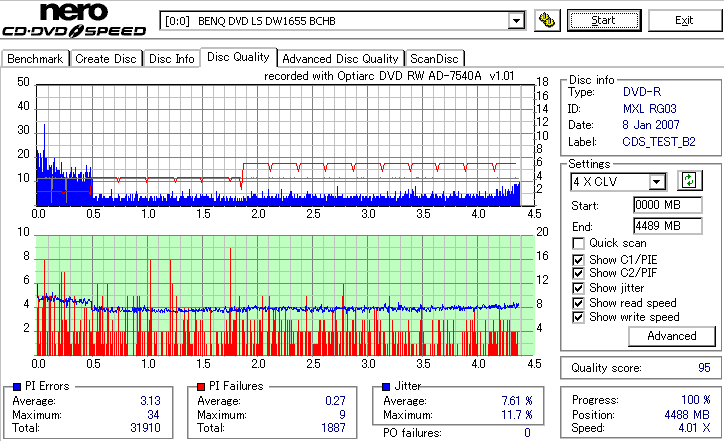This screenshot has height=441, width=724.
Task: Click the PI errors upper graph
Action: [285, 145]
